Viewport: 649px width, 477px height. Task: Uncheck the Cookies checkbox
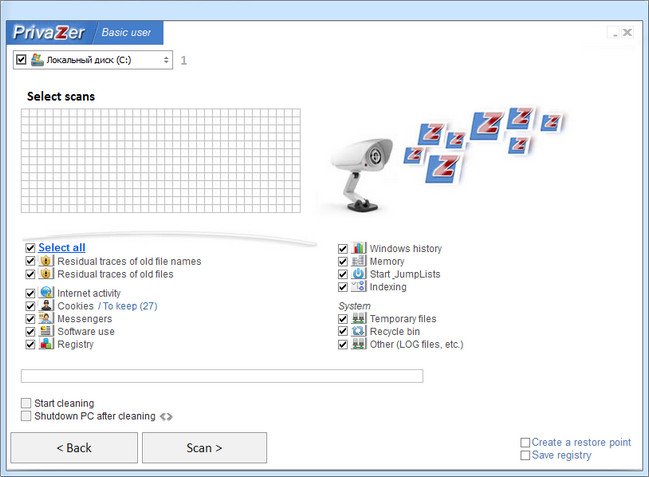[30, 306]
